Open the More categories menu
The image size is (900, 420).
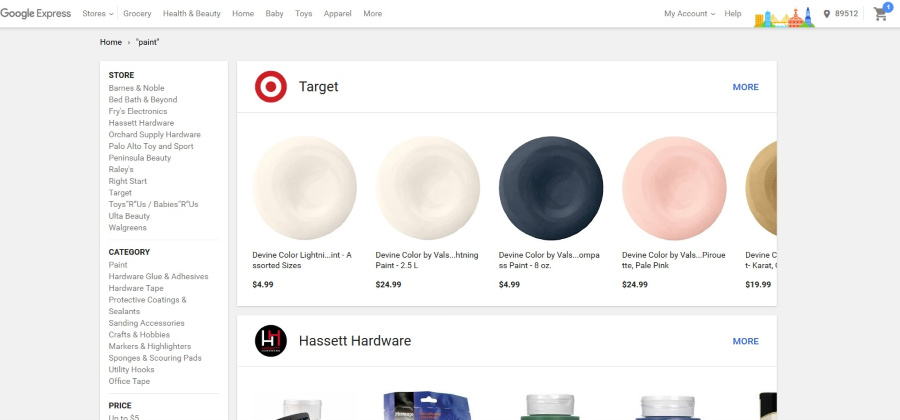tap(373, 14)
